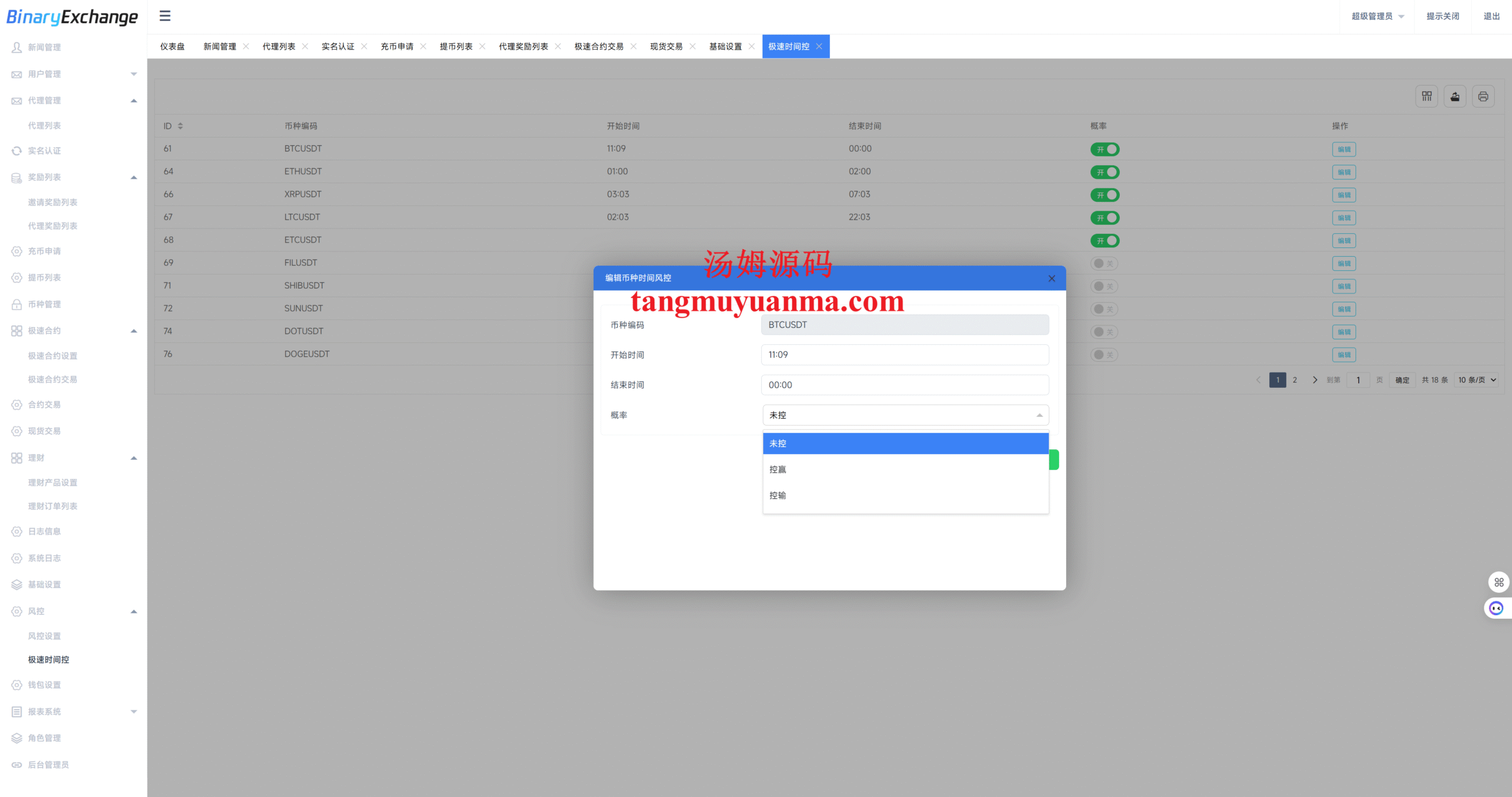Open the column filter grid icon

1426,96
